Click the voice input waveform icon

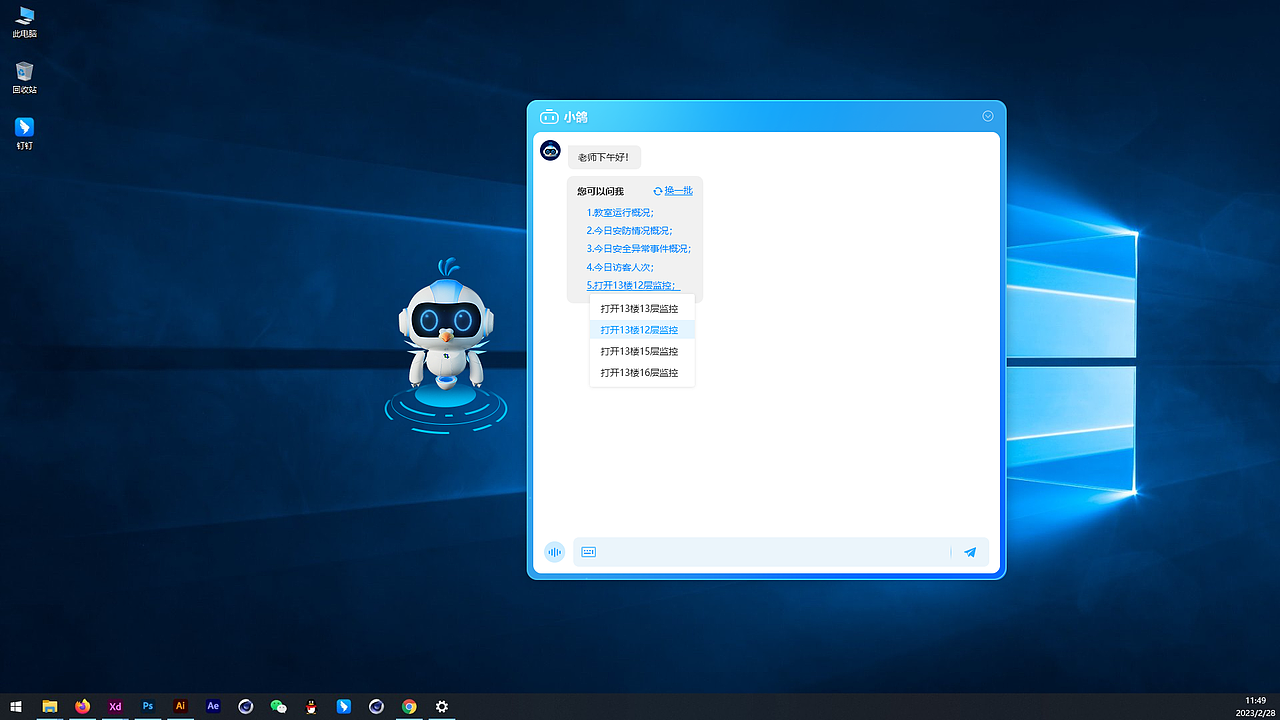554,552
